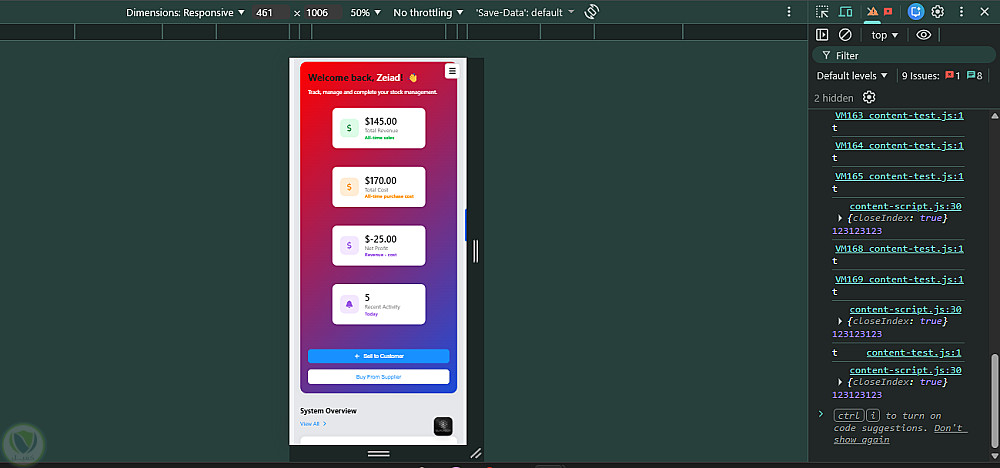Open the Dimensions: Responsive dropdown
This screenshot has width=1000, height=468.
185,13
